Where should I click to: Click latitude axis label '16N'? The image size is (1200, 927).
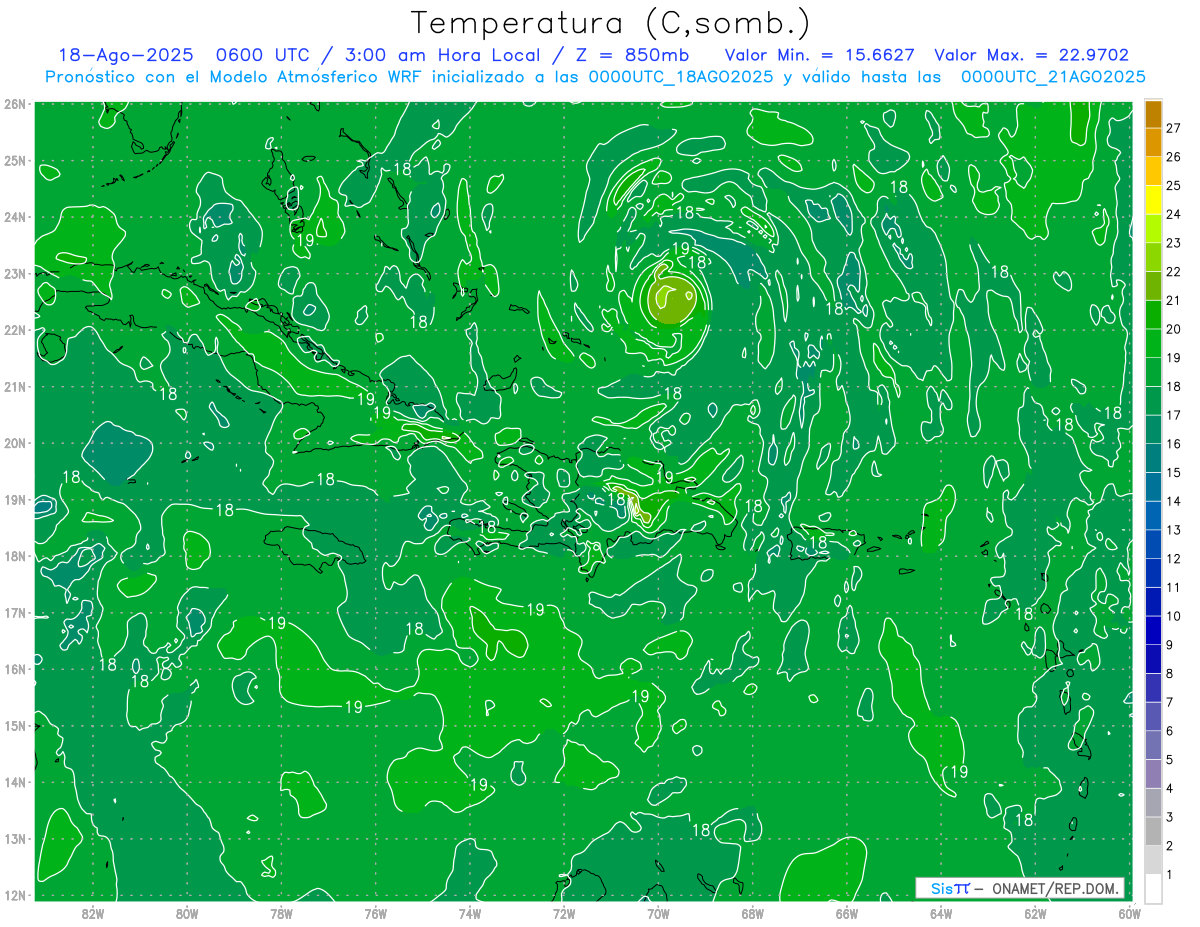coord(15,669)
